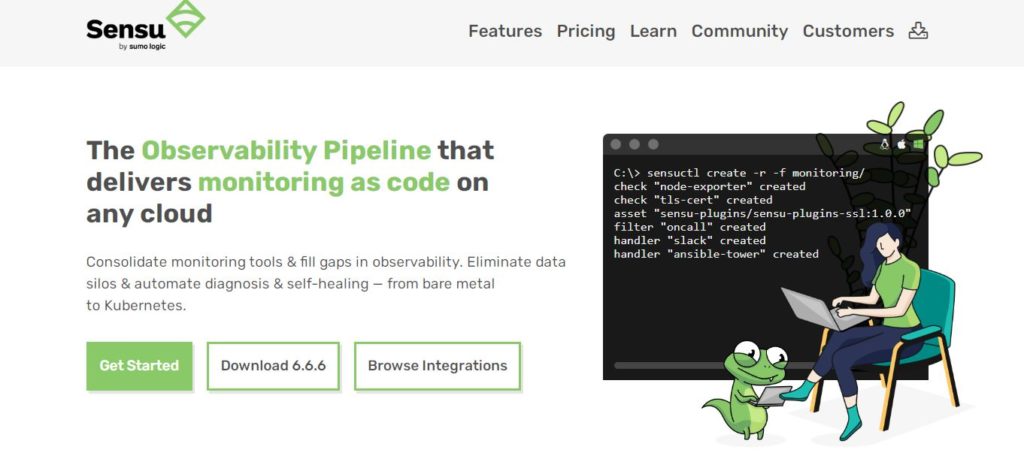
Task: Select the Linux penguin icon in terminal
Action: click(884, 145)
